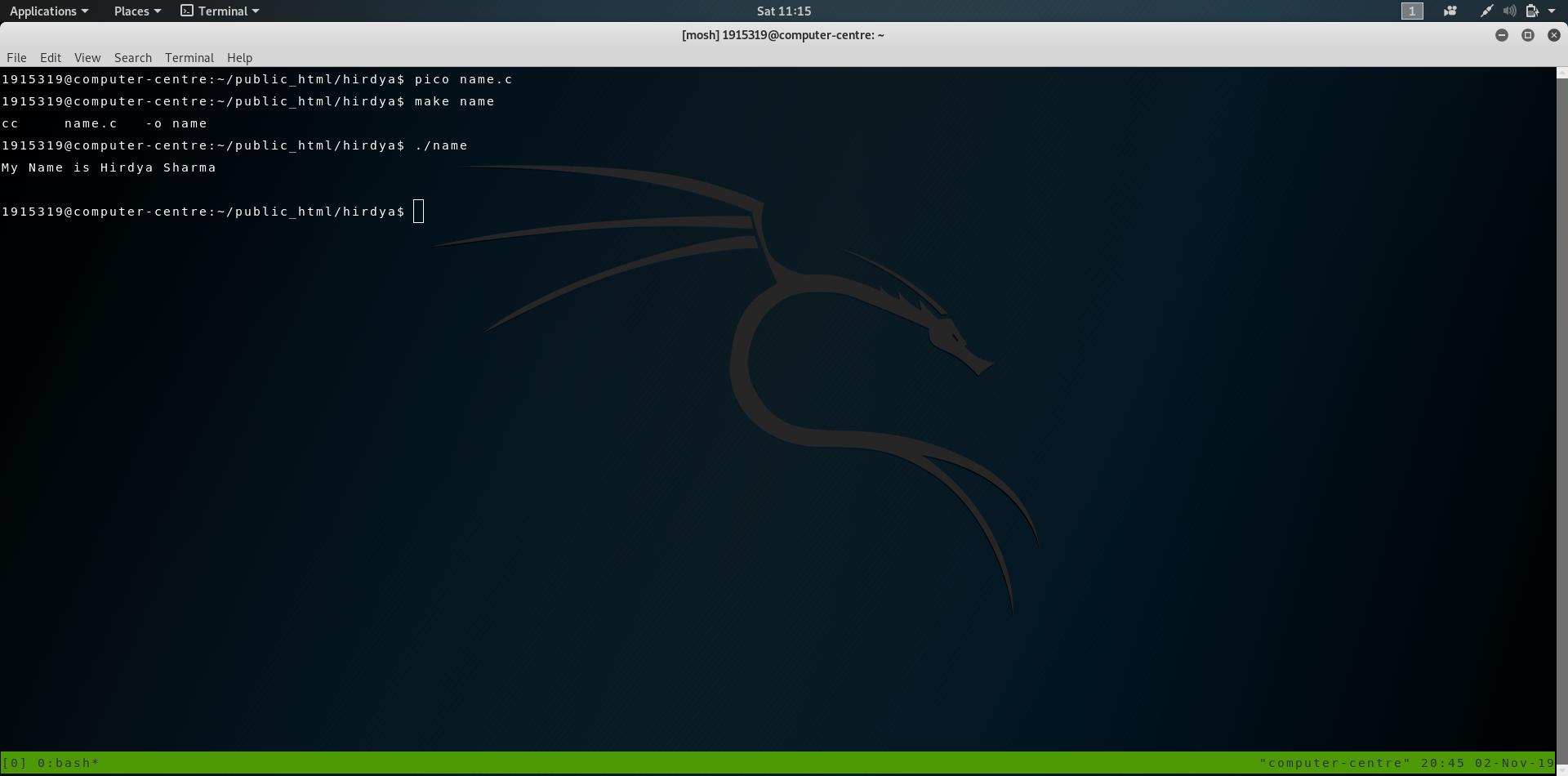Select workspace 1 indicator
1568x776 pixels.
click(1412, 11)
